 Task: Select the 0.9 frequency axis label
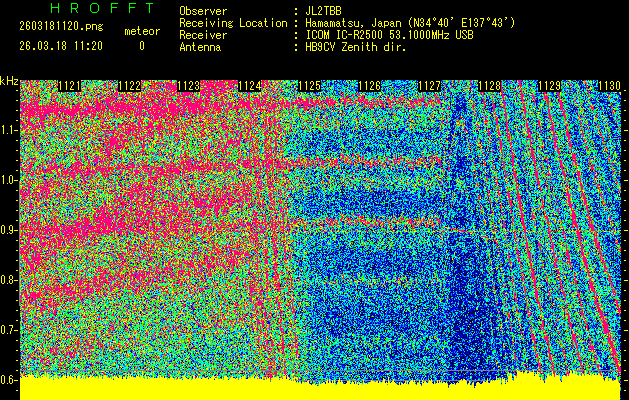9,230
